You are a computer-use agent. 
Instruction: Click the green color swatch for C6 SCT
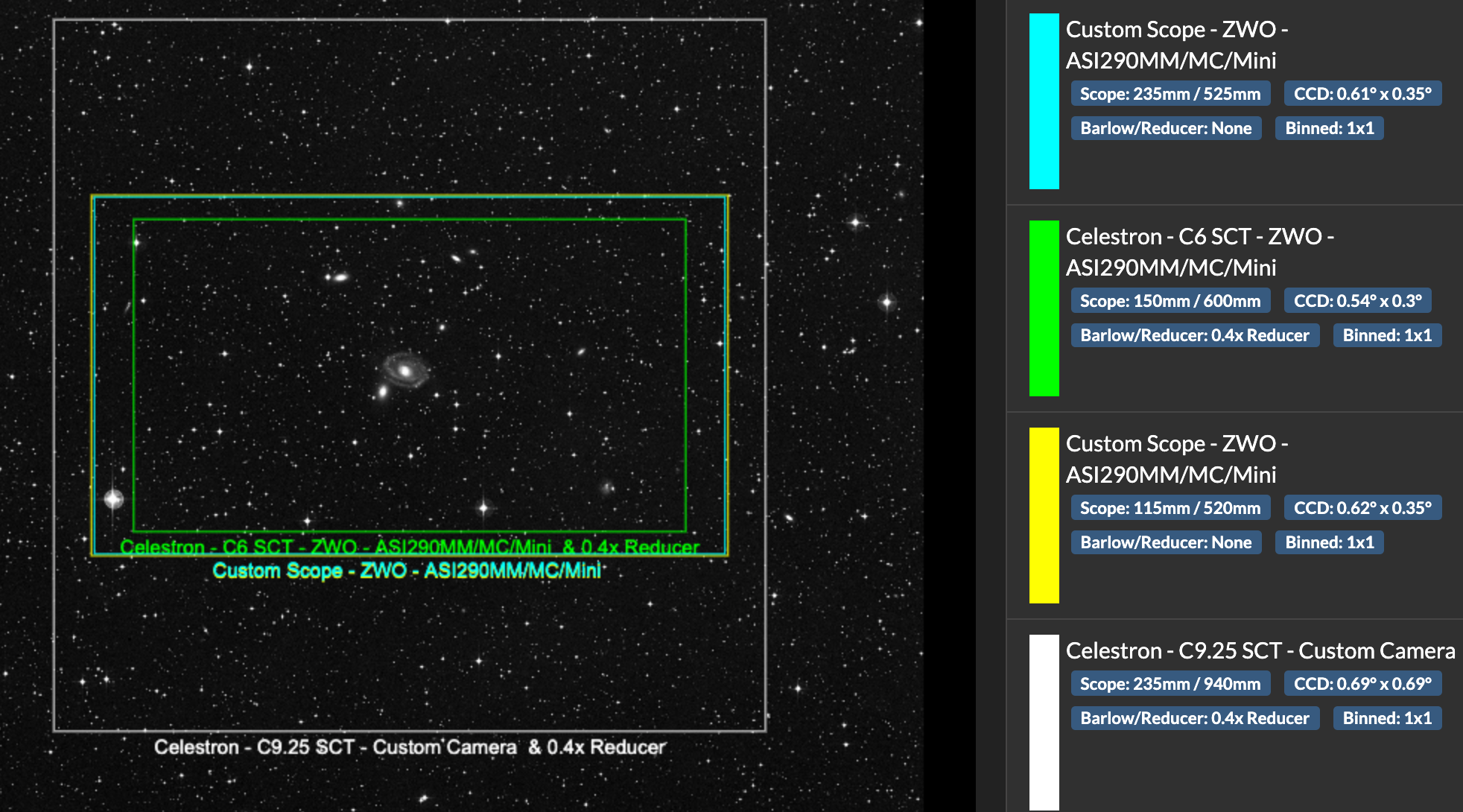1044,308
